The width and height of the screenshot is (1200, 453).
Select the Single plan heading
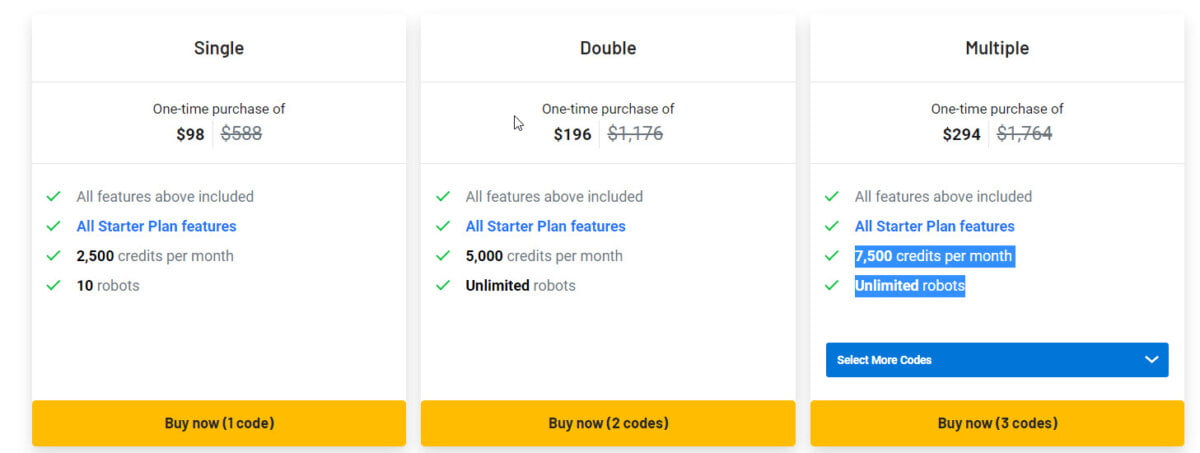pos(219,48)
